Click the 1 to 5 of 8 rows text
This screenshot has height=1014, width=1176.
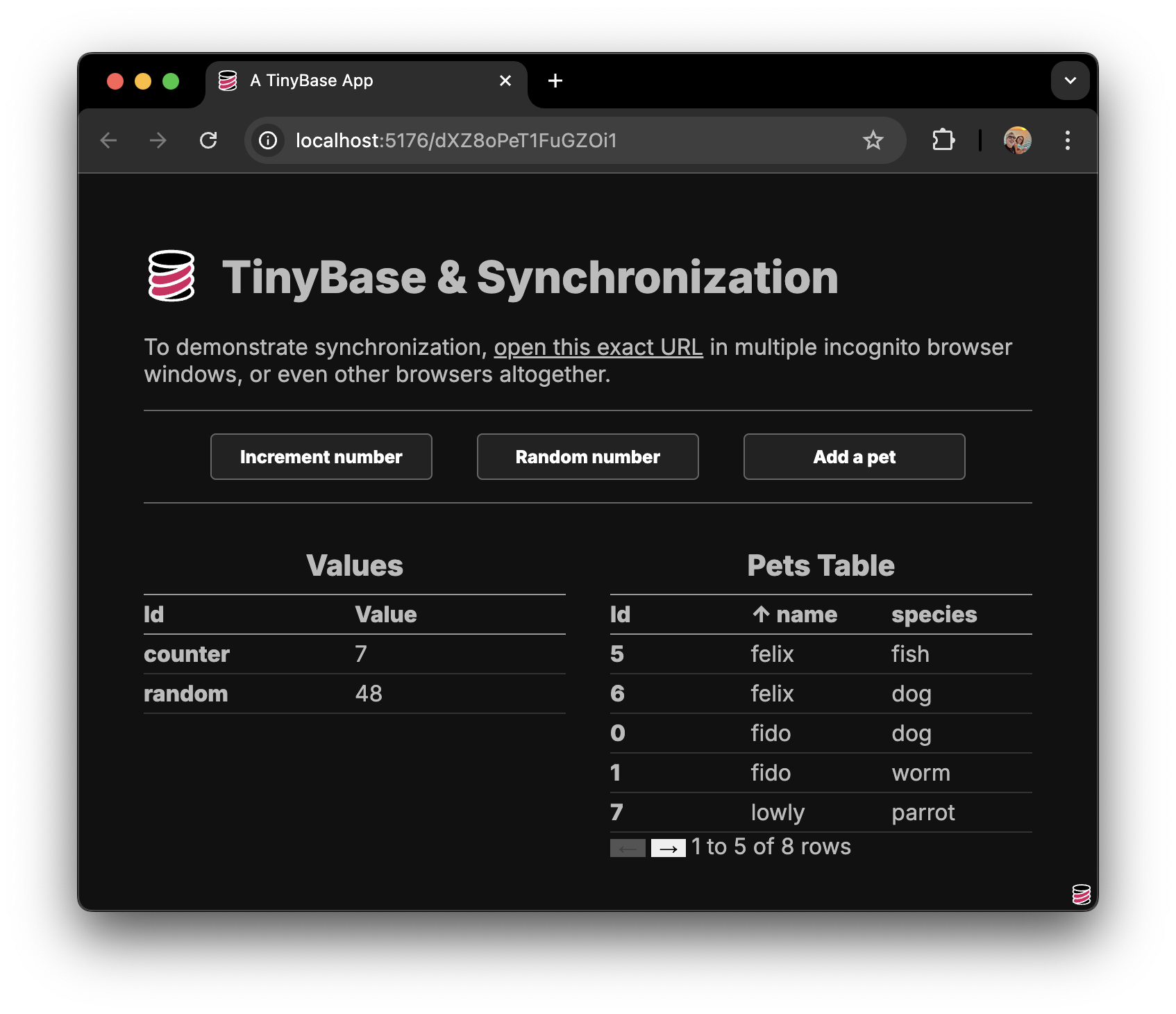pos(771,847)
